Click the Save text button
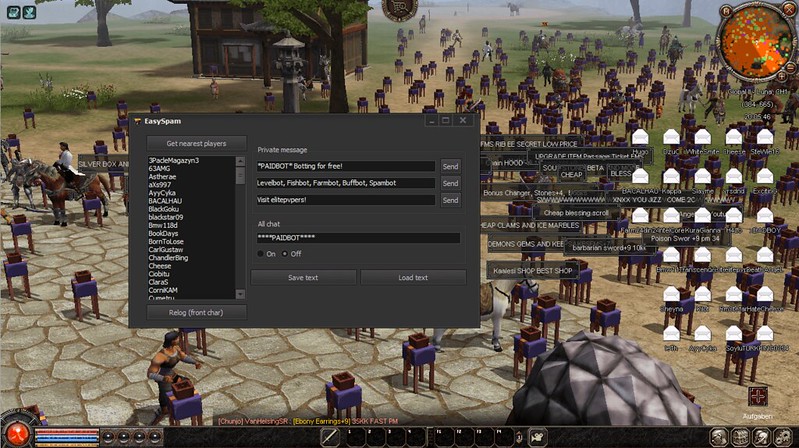This screenshot has width=799, height=448. click(303, 278)
